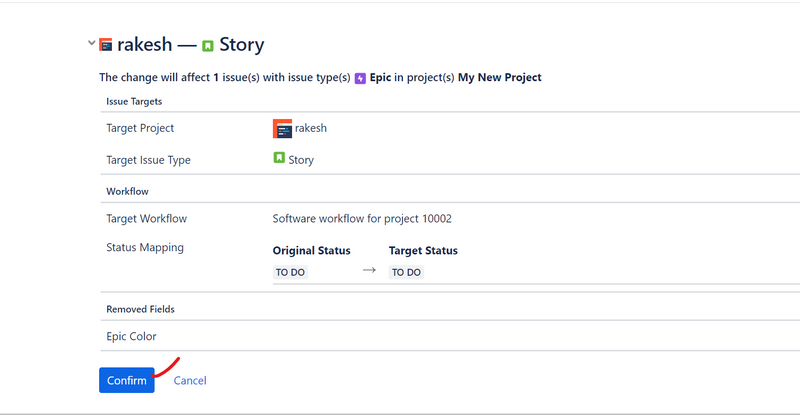Image resolution: width=800 pixels, height=415 pixels.
Task: Click the Epic Color removed field
Action: [x=131, y=336]
